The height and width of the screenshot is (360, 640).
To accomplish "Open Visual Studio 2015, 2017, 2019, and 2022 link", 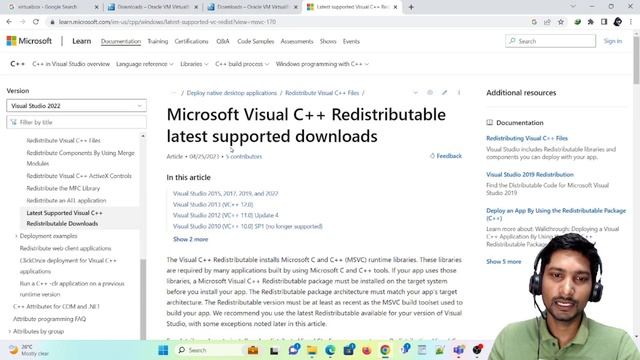I will coord(225,193).
